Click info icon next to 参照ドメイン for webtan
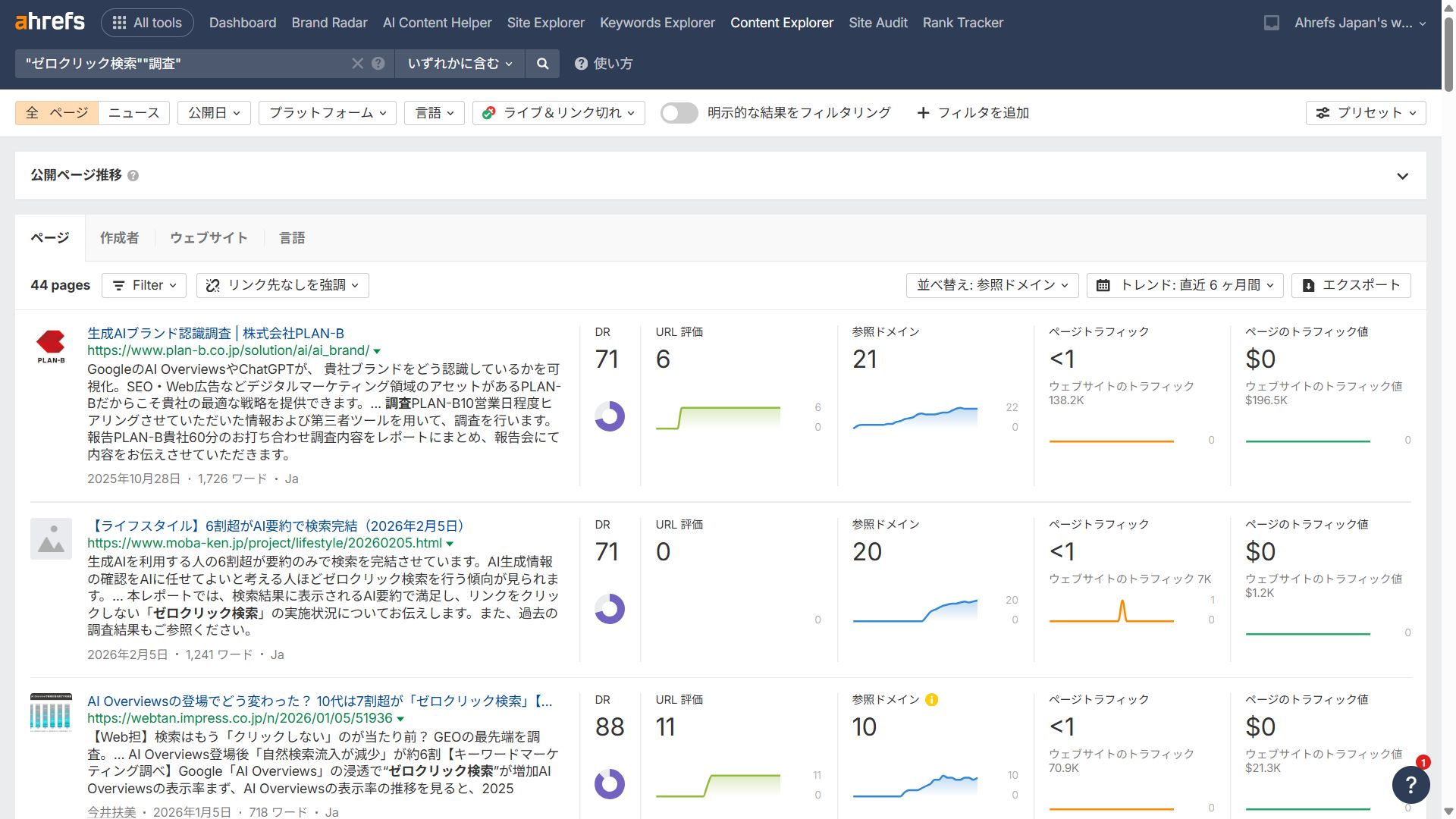Viewport: 1456px width, 819px height. tap(932, 700)
